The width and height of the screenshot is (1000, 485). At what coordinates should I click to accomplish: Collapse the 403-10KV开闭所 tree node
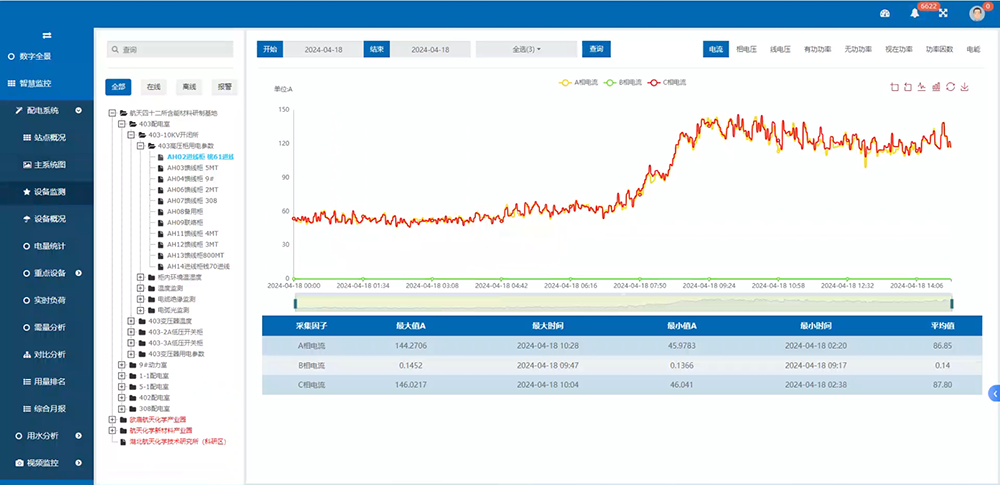[x=133, y=135]
